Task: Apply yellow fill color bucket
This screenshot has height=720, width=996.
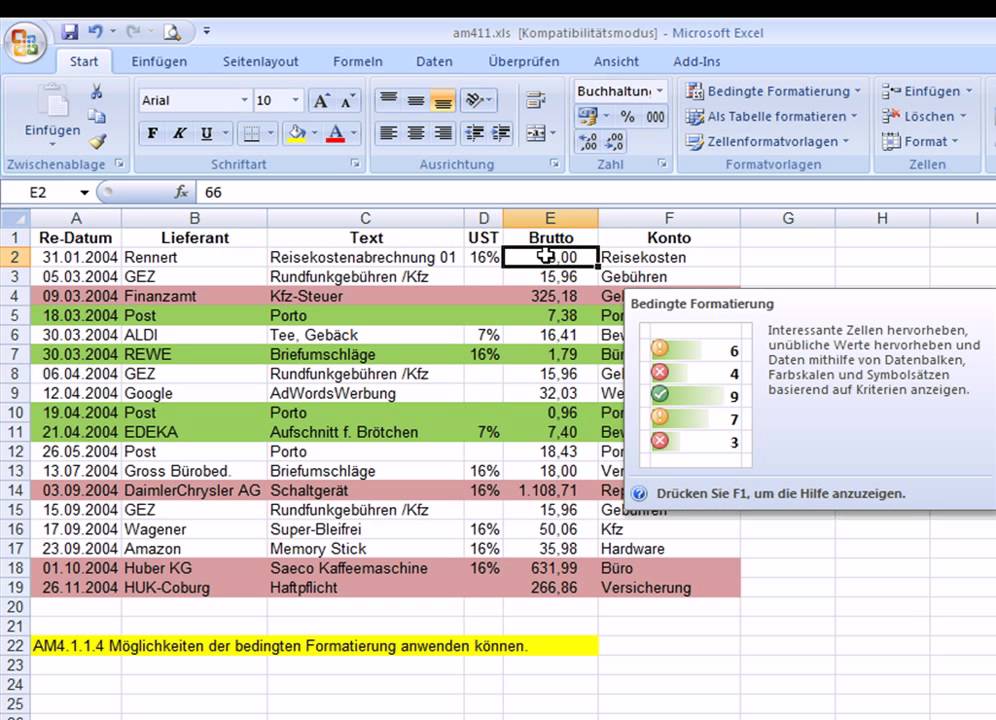Action: [x=297, y=133]
